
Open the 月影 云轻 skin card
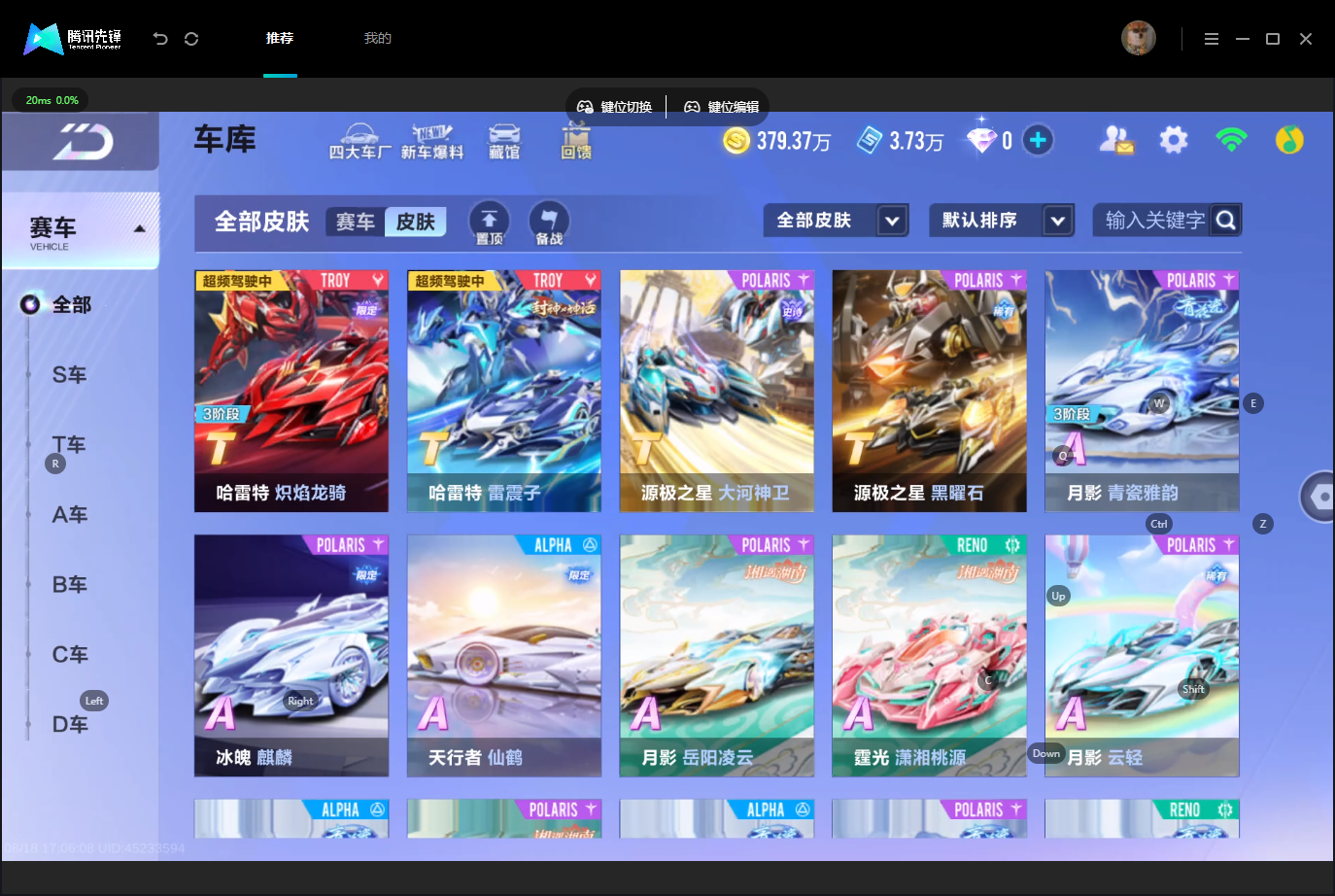click(1143, 656)
